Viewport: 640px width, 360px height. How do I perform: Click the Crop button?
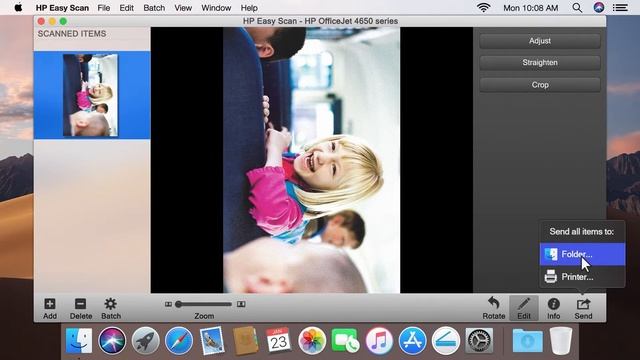pyautogui.click(x=540, y=85)
